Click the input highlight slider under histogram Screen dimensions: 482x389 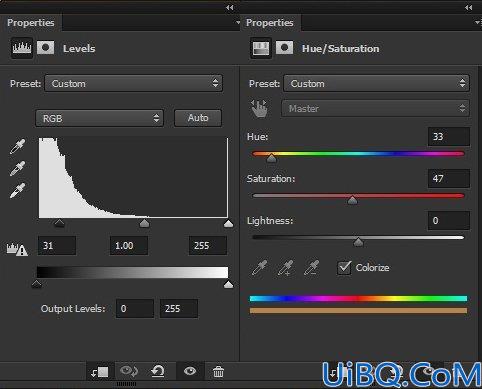(x=228, y=223)
